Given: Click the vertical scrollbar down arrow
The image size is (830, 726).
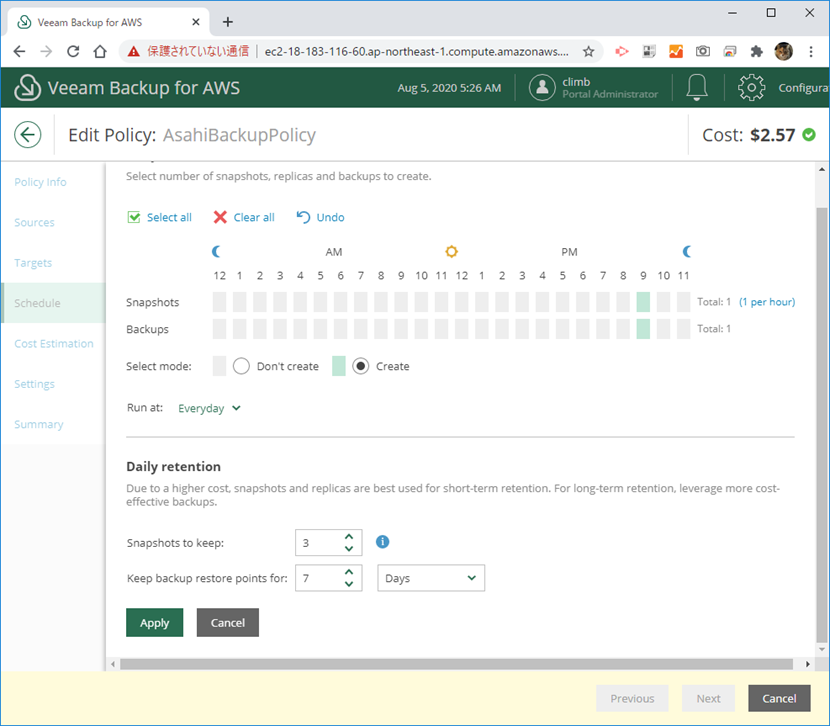Looking at the screenshot, I should pyautogui.click(x=822, y=649).
